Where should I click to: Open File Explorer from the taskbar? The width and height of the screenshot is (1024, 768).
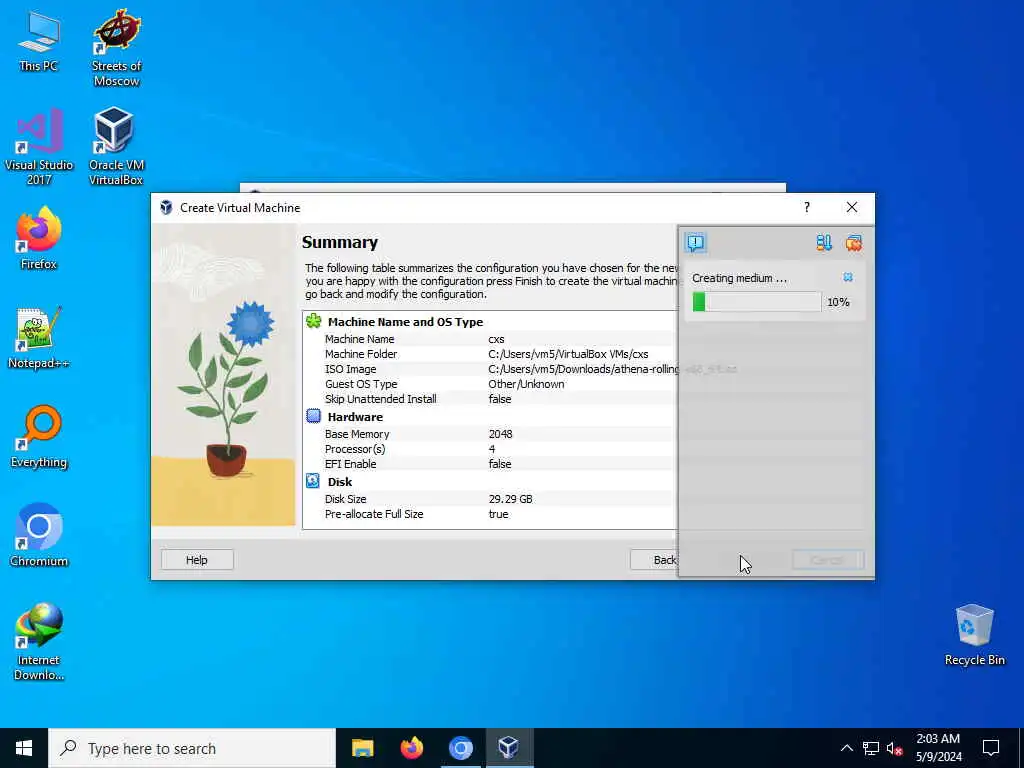tap(362, 748)
